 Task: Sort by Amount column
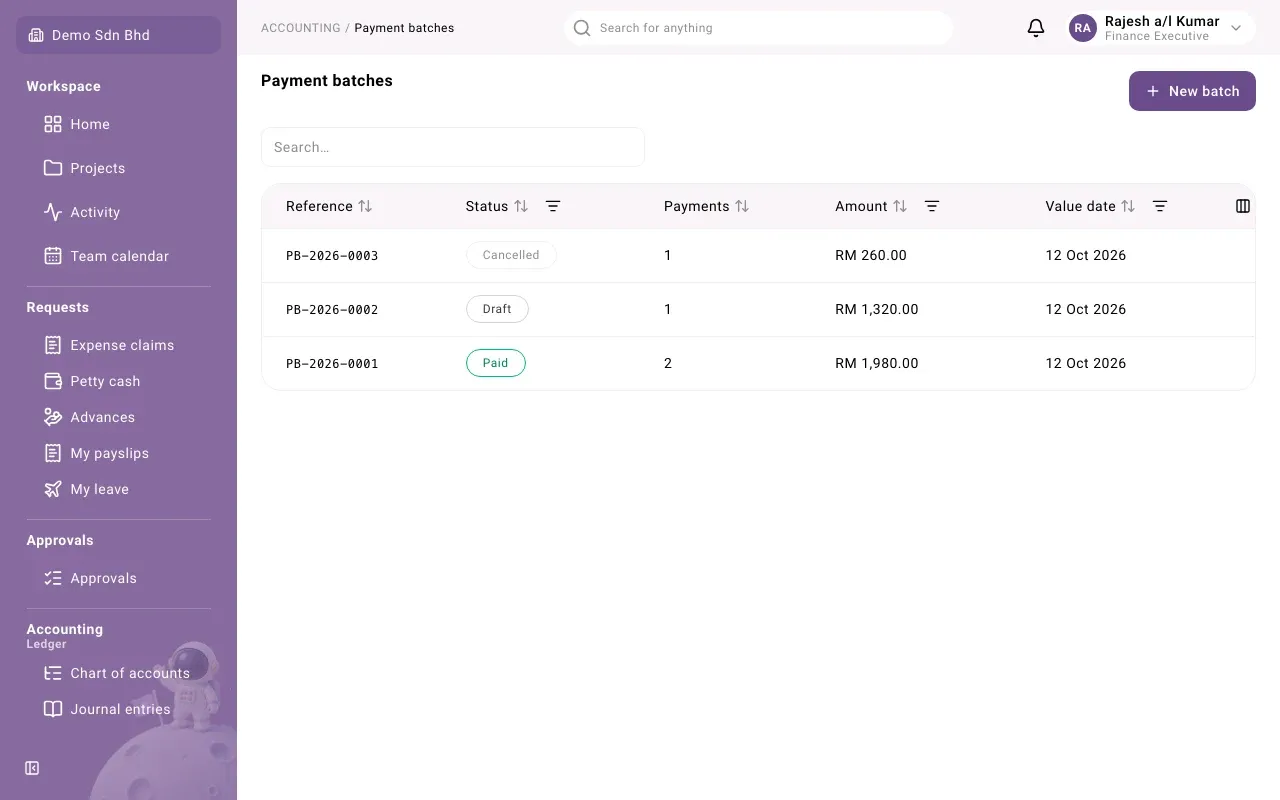pos(900,206)
